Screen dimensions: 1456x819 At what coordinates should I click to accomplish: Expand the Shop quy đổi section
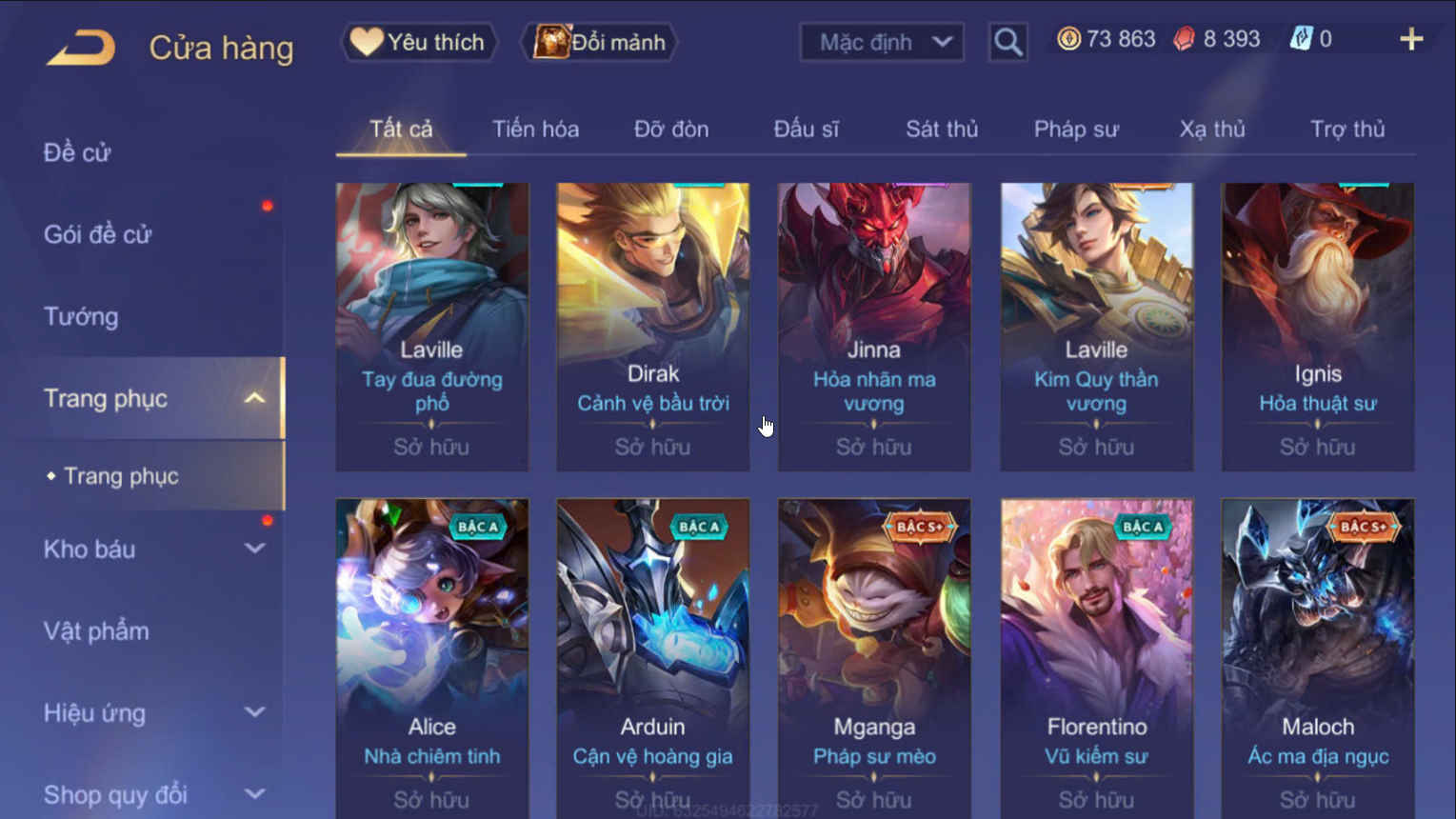coord(254,793)
